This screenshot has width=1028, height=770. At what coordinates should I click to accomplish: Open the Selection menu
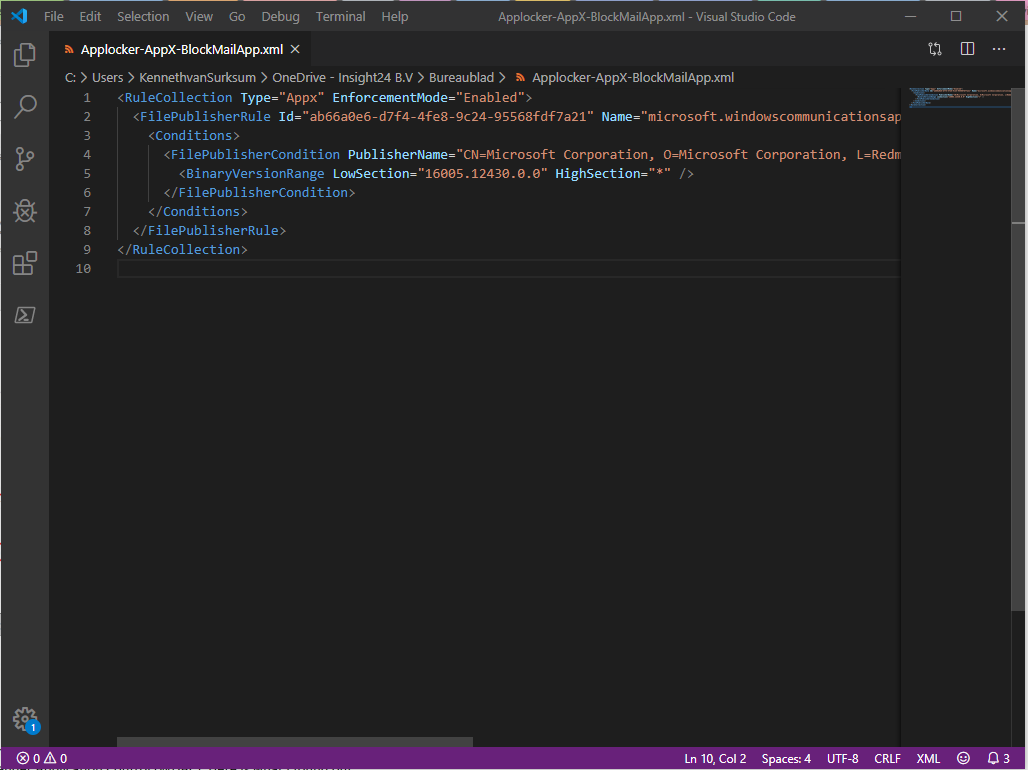143,16
